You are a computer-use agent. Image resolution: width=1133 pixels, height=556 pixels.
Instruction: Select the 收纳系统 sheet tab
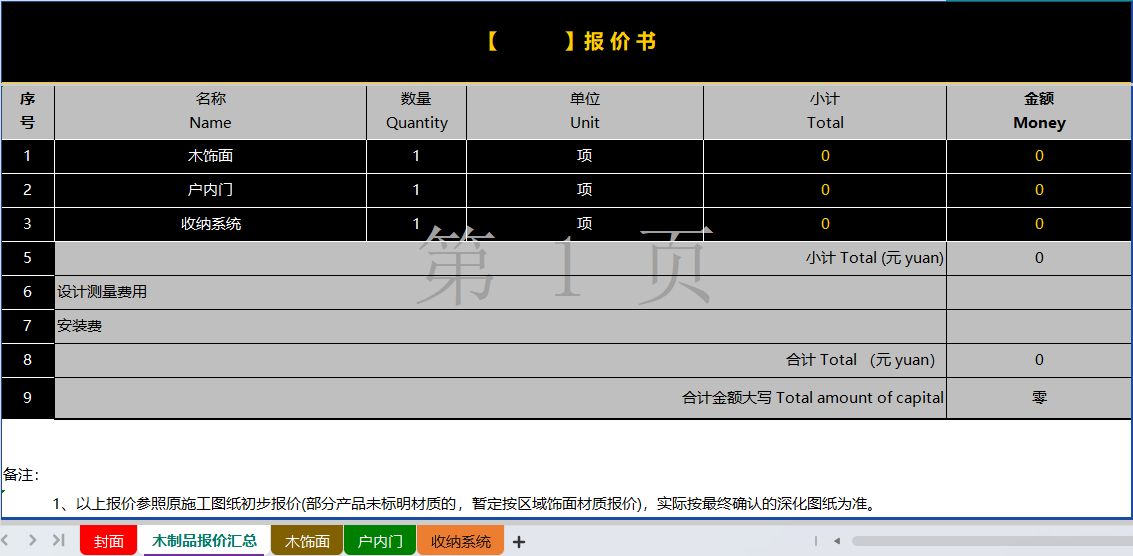click(x=461, y=541)
